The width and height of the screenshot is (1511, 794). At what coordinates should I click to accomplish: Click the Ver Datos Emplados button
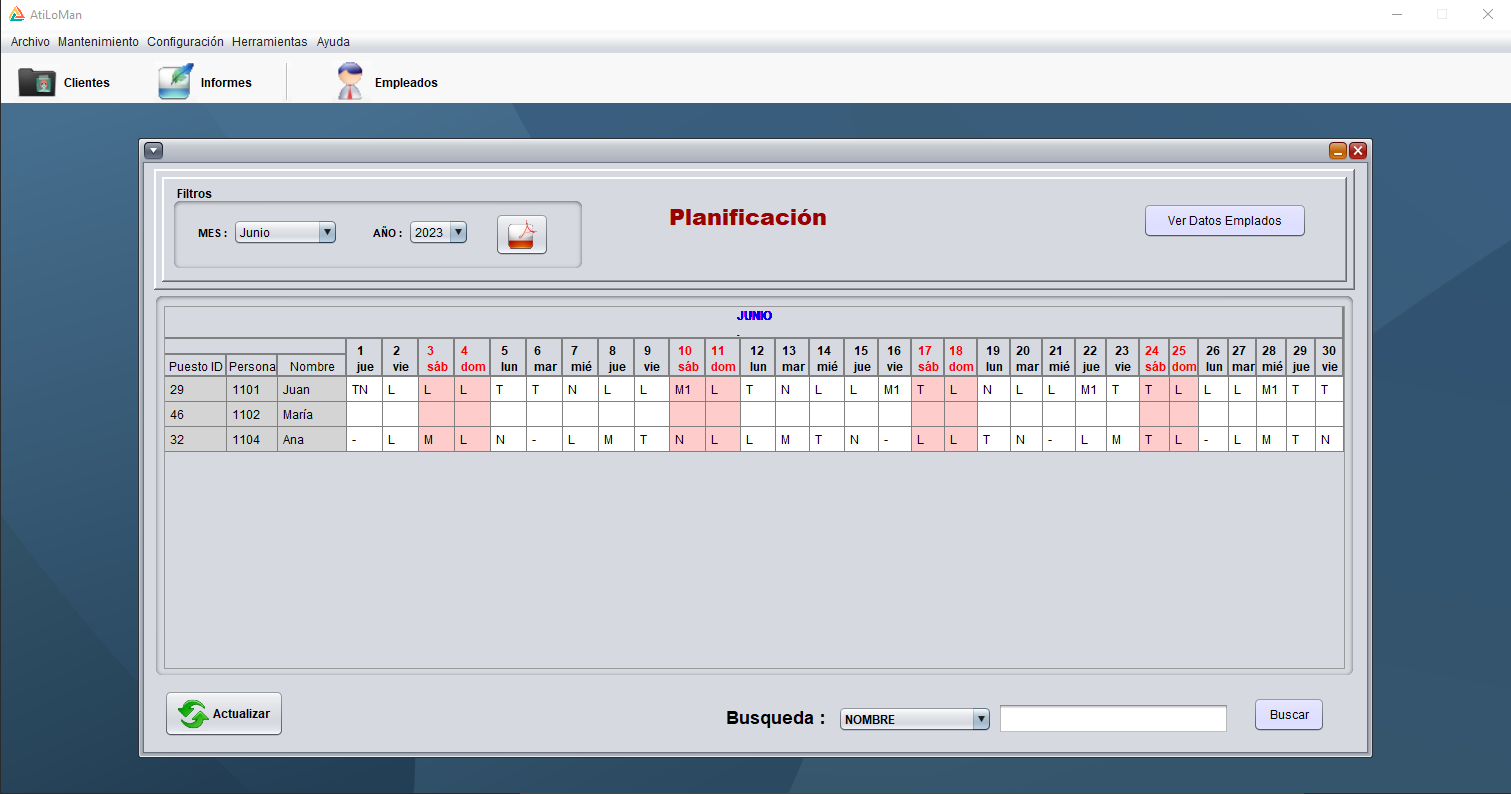click(1224, 220)
